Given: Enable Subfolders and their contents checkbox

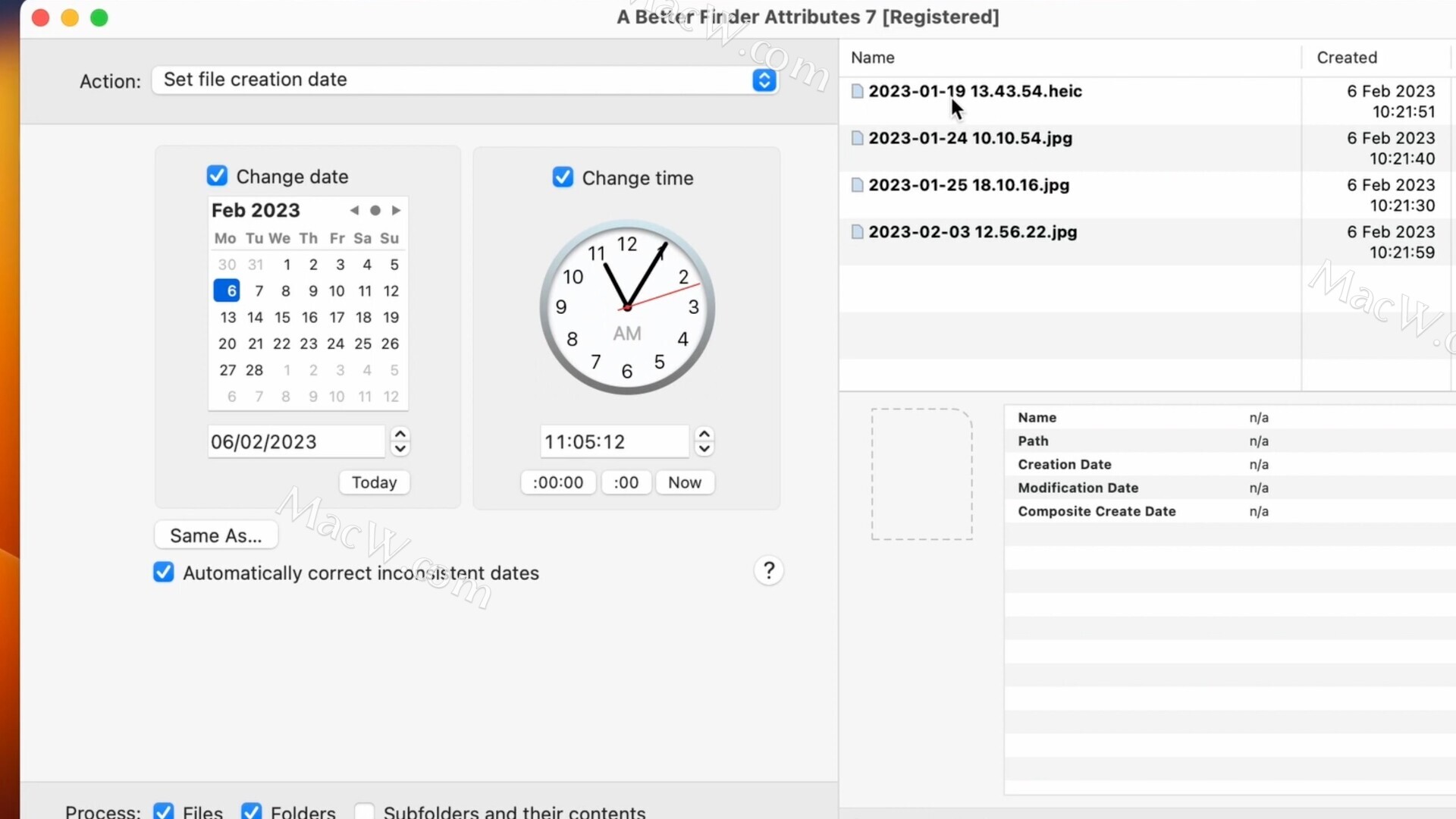Looking at the screenshot, I should pos(365,811).
